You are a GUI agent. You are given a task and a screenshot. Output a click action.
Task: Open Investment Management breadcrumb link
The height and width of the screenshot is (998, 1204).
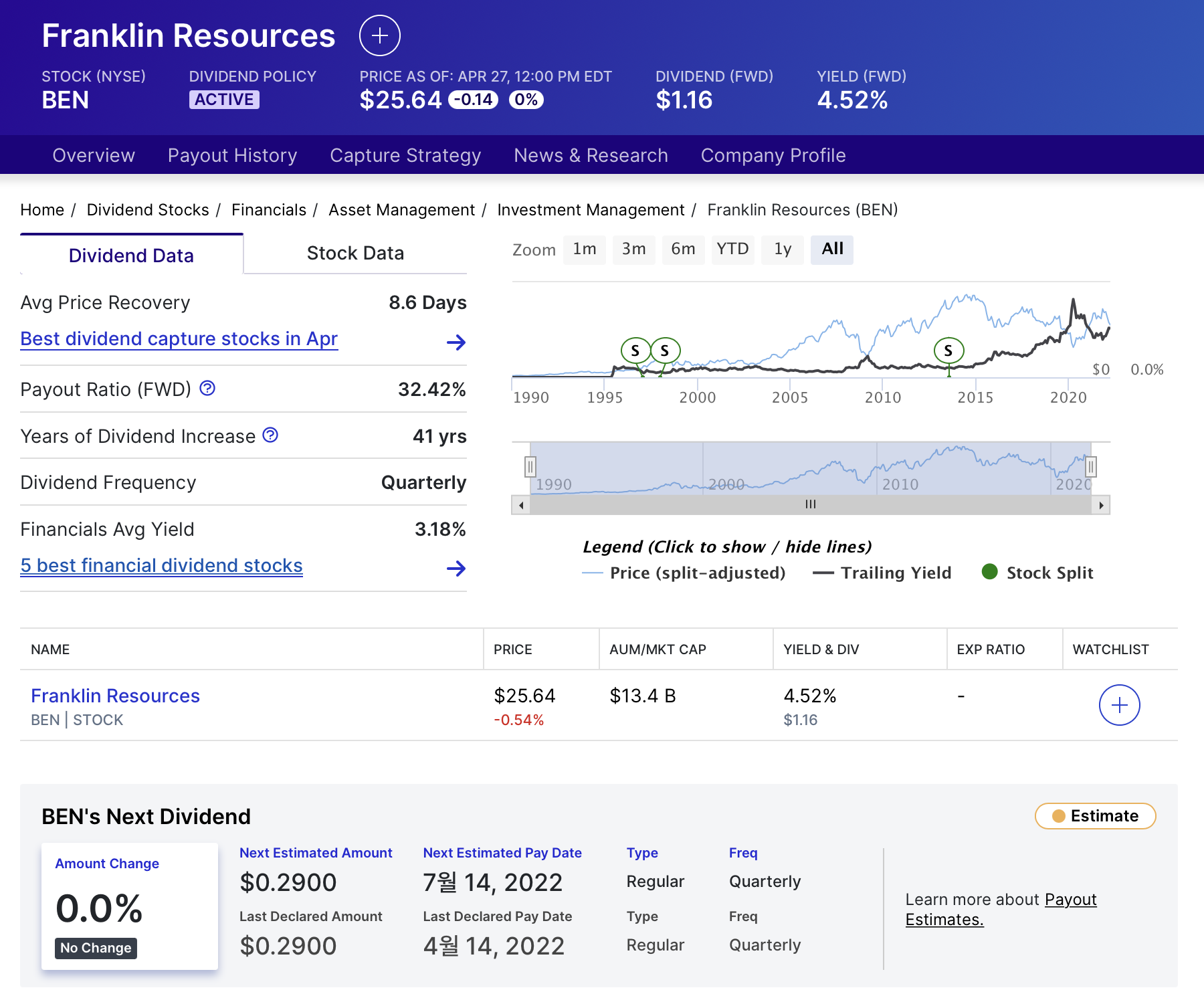591,210
